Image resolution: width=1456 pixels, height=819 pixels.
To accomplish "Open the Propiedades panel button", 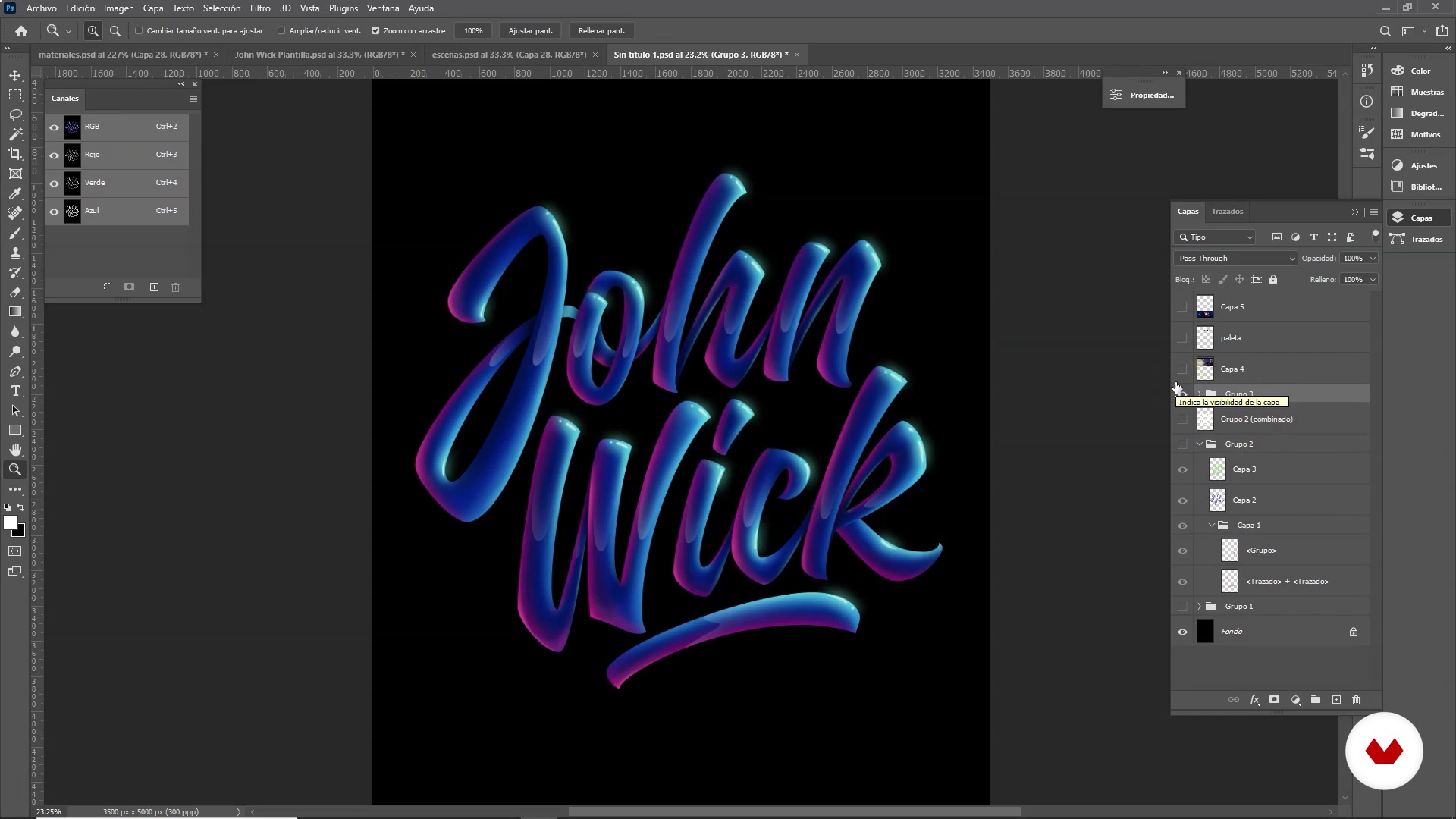I will tap(1144, 95).
